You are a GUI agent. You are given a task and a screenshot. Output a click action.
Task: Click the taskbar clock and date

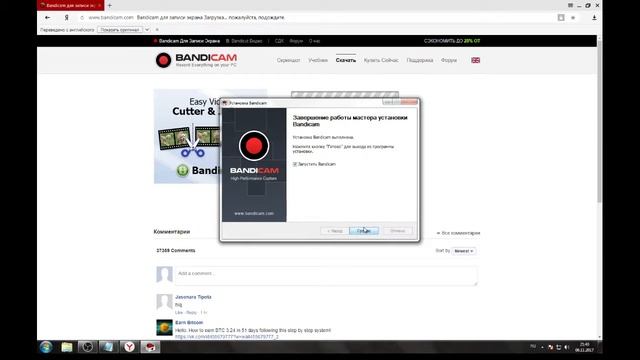(x=584, y=347)
